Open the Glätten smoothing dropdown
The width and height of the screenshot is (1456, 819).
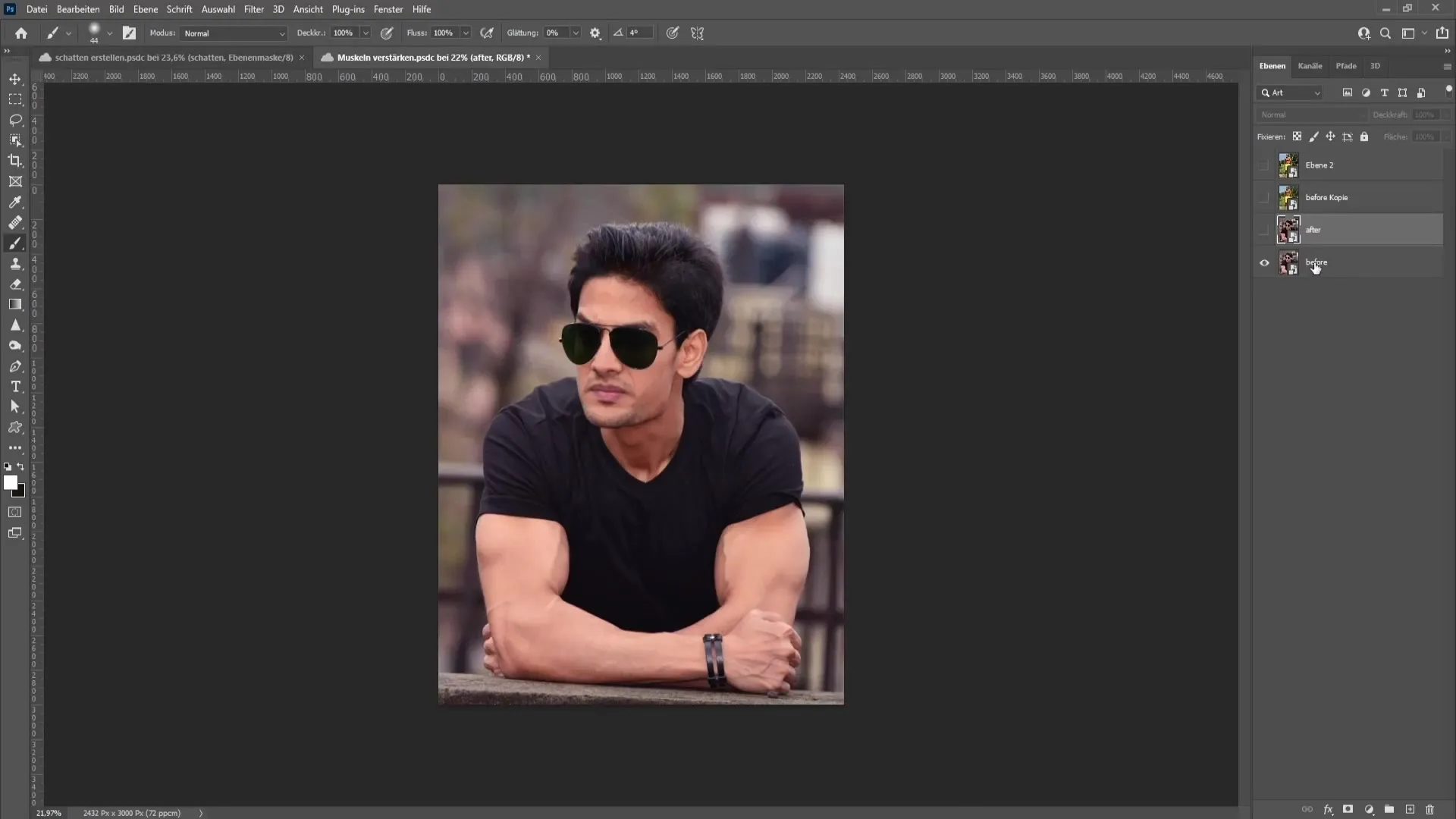coord(576,33)
